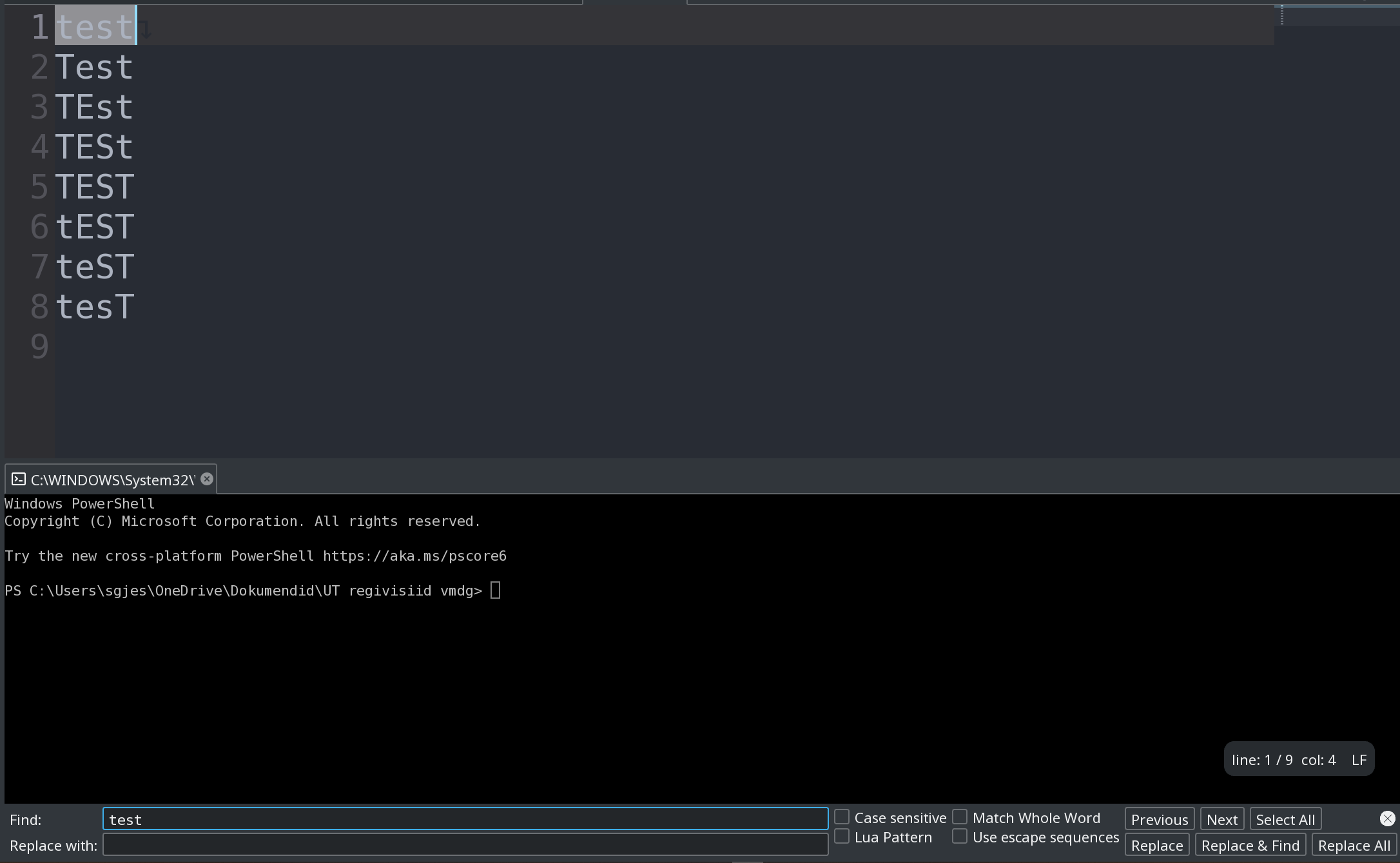Enable Case sensitive search
The image size is (1400, 863).
[x=841, y=816]
